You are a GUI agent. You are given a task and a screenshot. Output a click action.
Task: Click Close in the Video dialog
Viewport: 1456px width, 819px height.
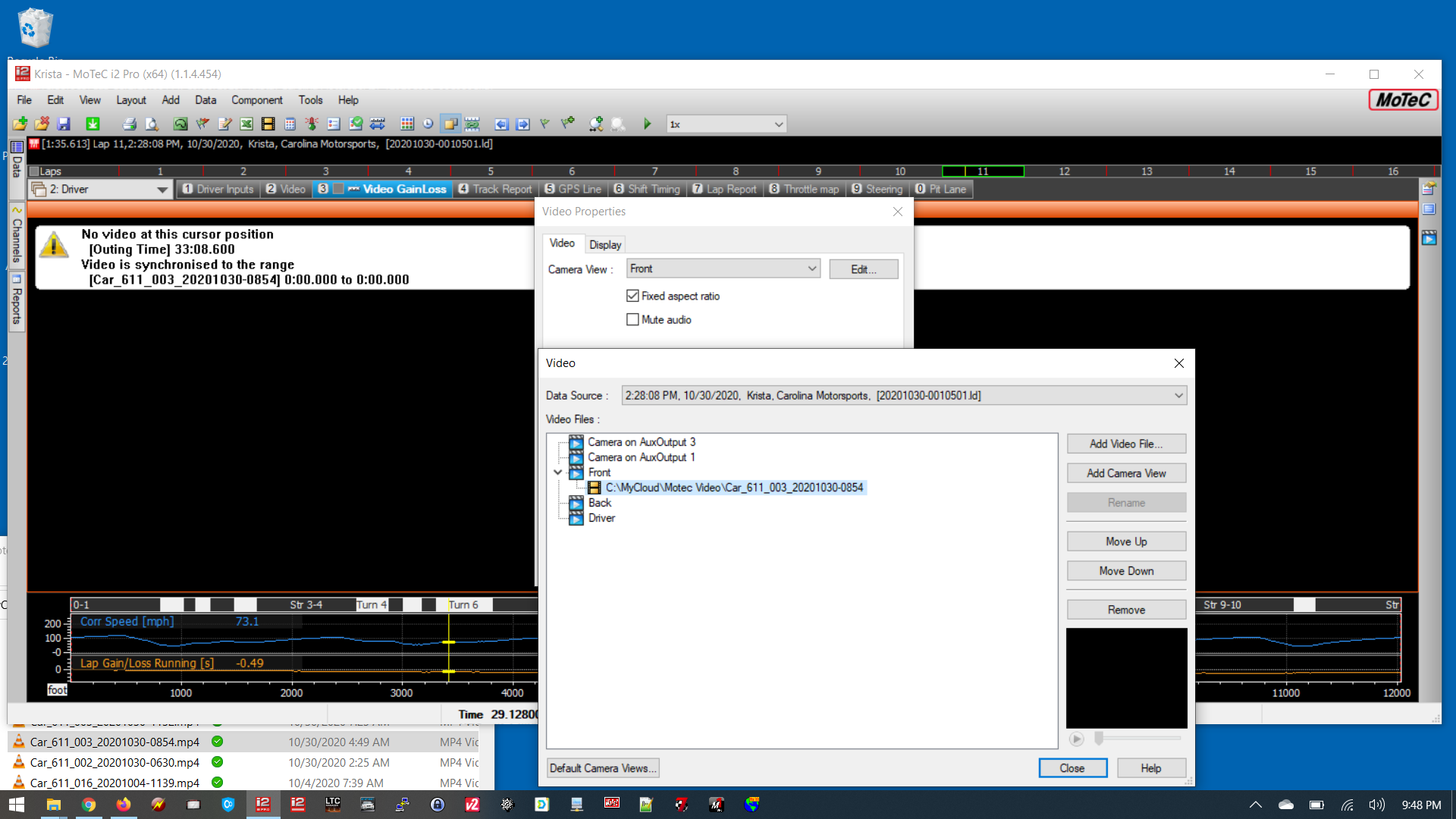[x=1072, y=768]
